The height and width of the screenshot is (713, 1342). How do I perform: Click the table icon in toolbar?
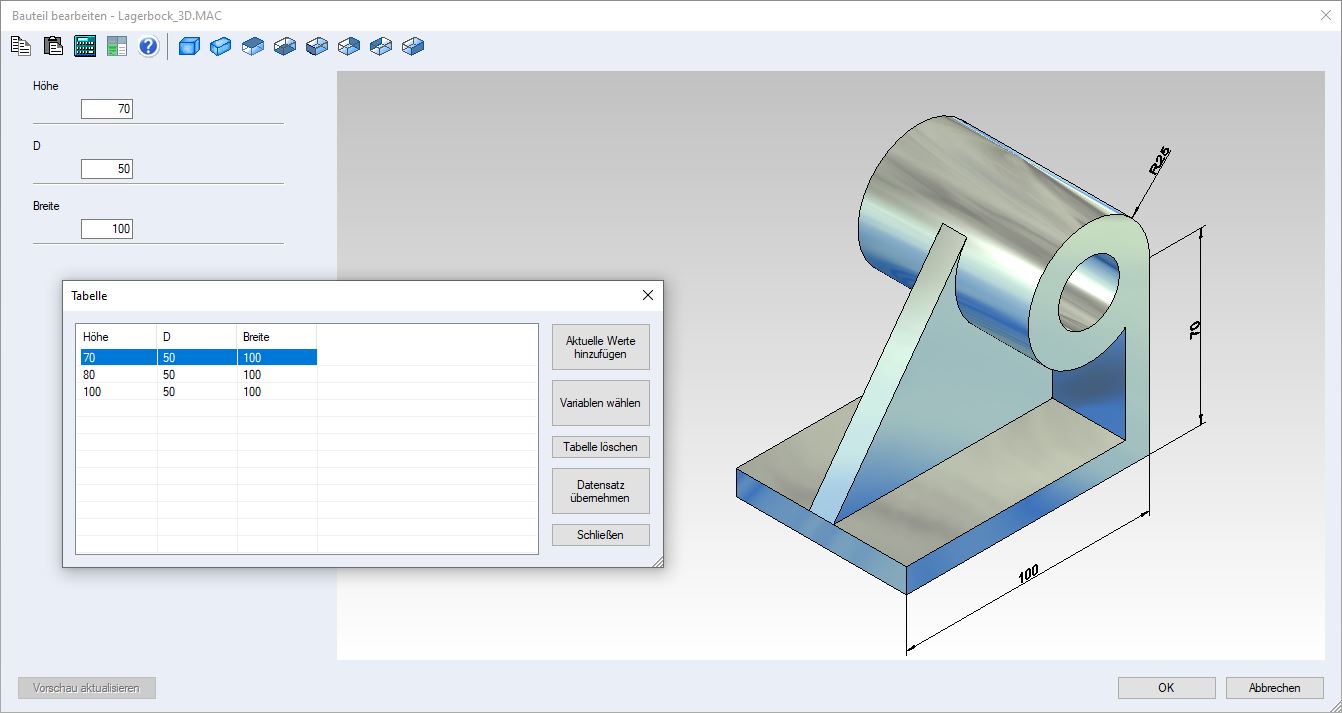117,46
